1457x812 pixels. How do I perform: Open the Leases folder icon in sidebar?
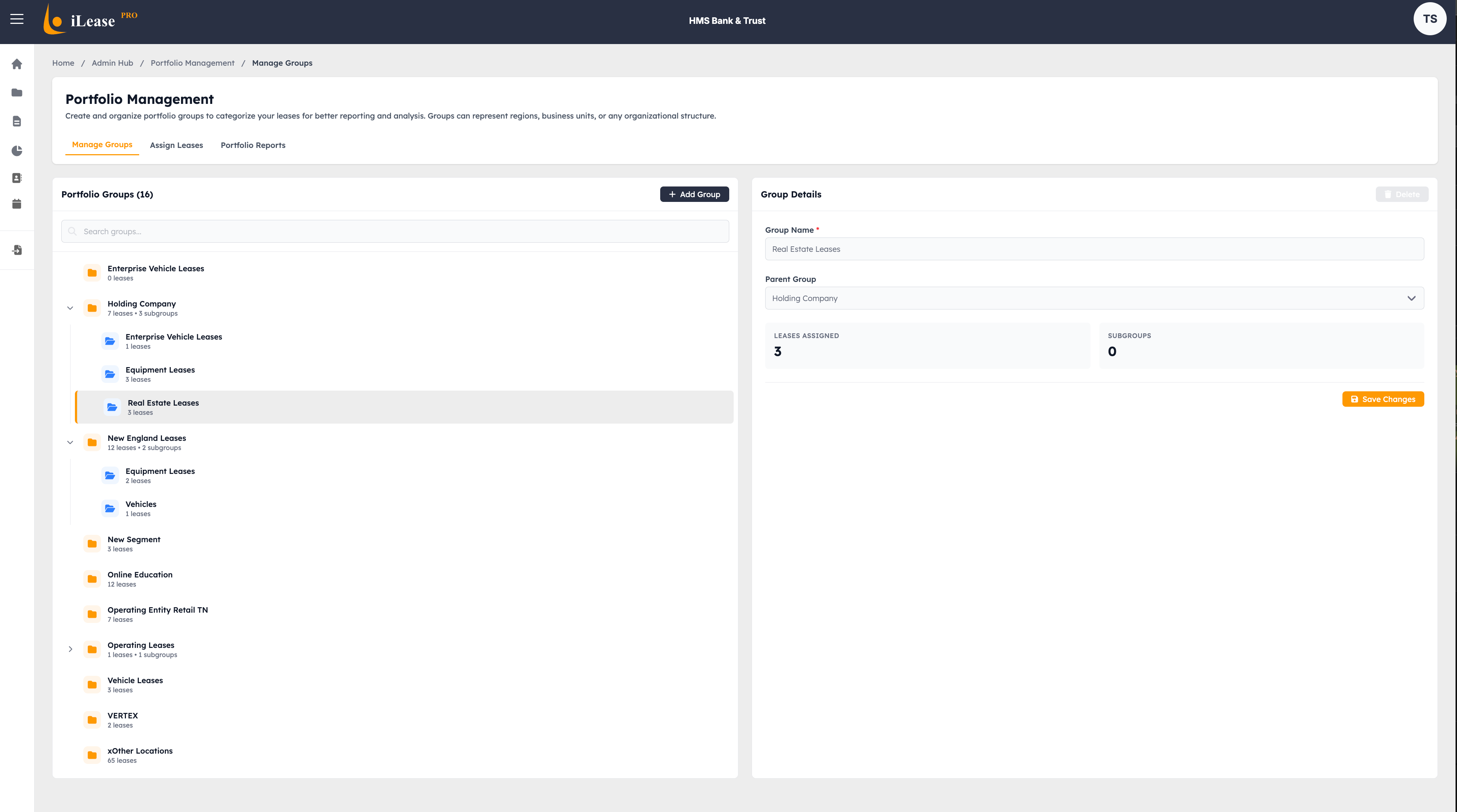tap(17, 92)
